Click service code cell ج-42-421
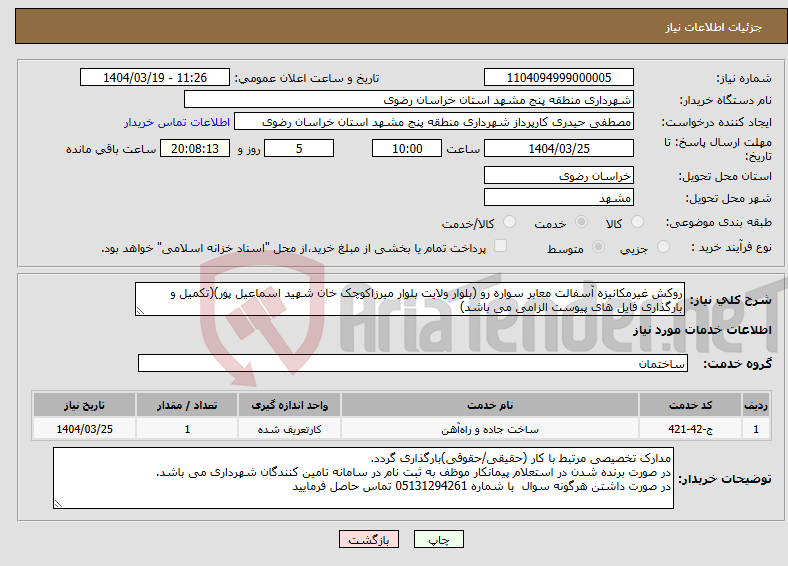This screenshot has height=566, width=788. [x=691, y=429]
